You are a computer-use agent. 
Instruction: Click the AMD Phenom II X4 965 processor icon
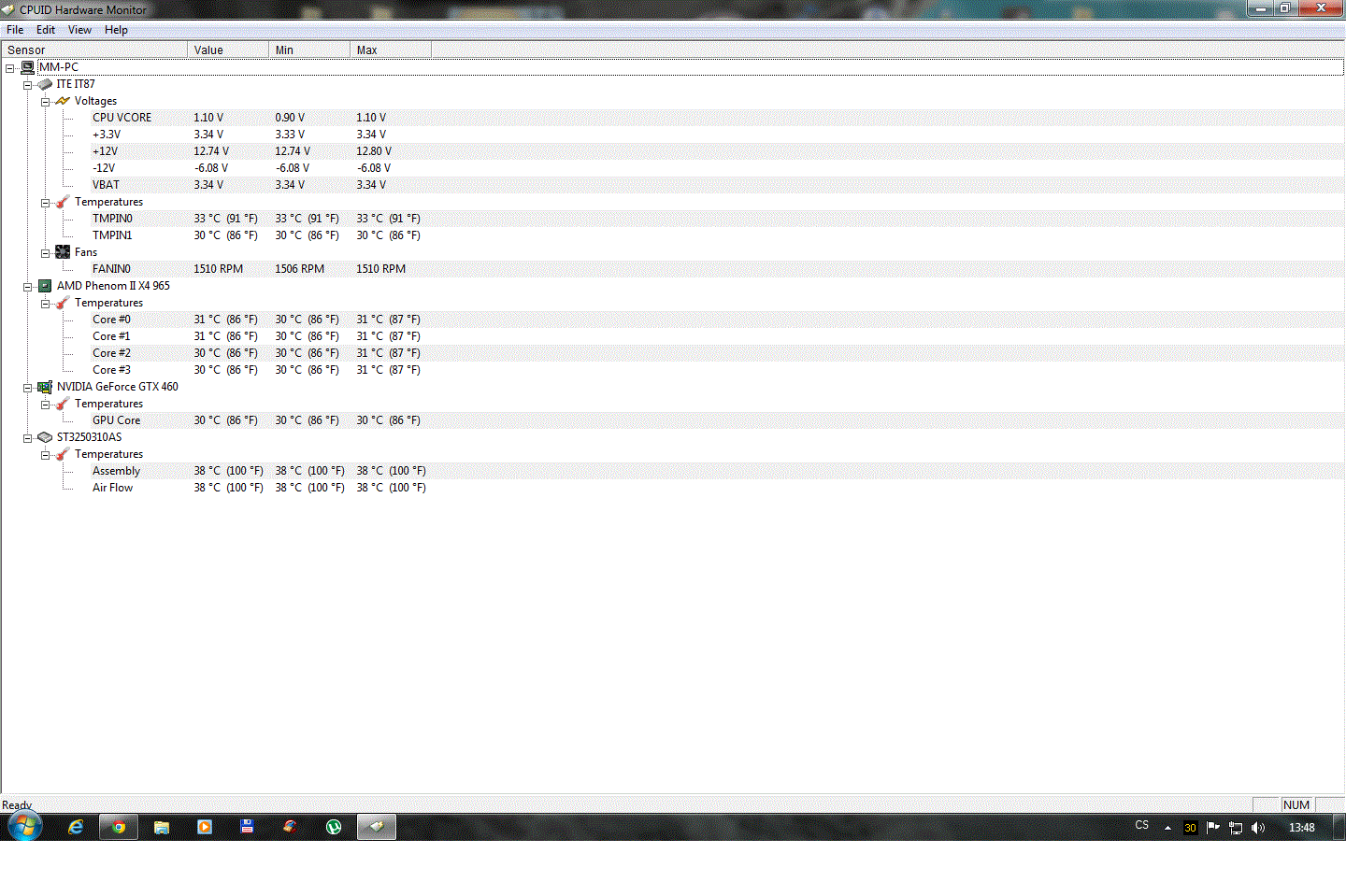[45, 286]
